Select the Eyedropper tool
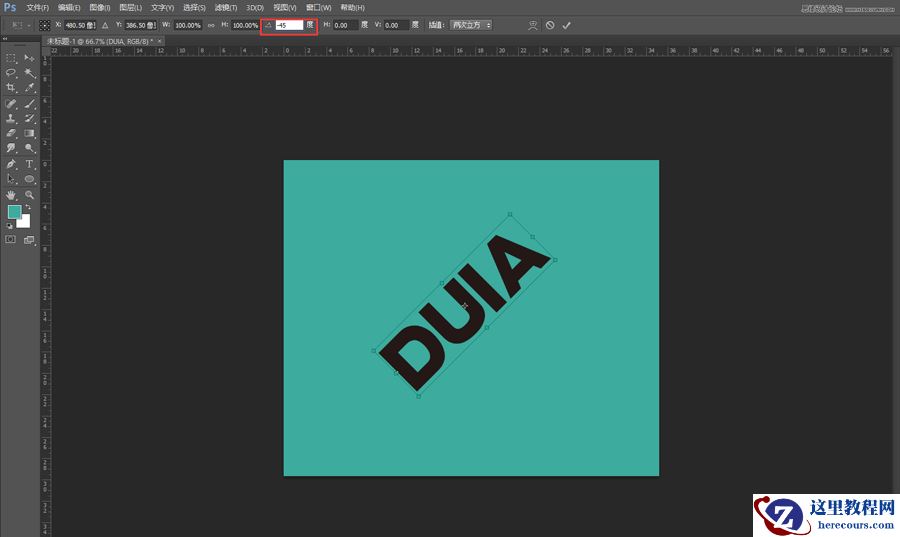 [x=30, y=88]
